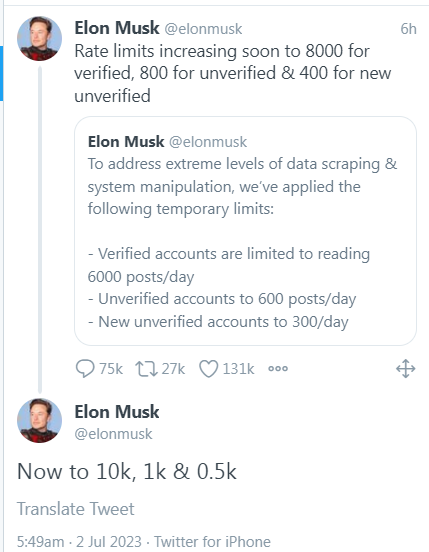Click the four-arrow expand icon
The height and width of the screenshot is (552, 429).
point(405,369)
